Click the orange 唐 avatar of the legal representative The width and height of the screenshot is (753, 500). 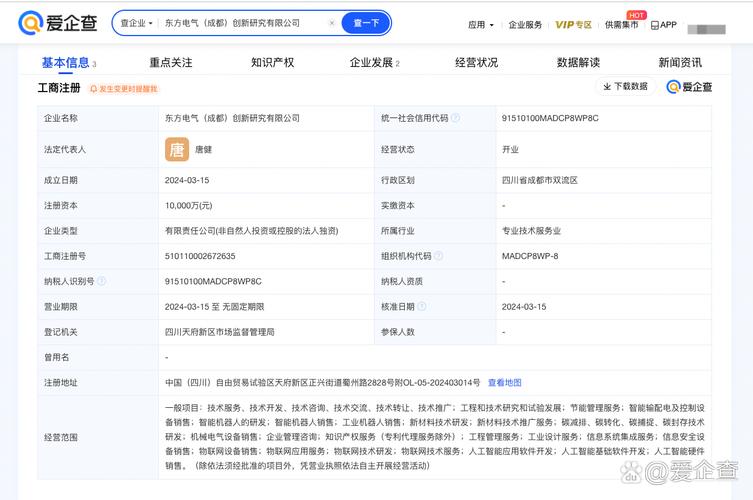(177, 149)
